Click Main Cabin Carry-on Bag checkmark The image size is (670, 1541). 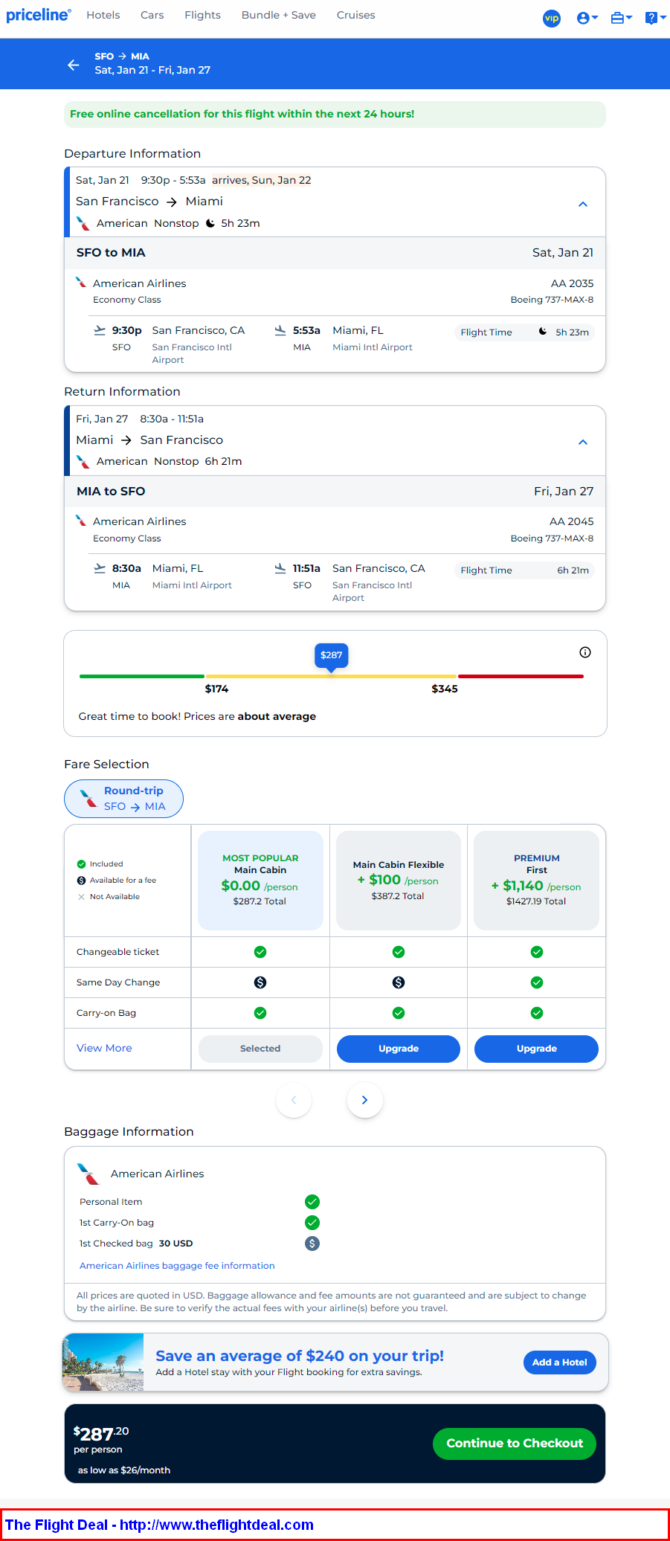[260, 1013]
